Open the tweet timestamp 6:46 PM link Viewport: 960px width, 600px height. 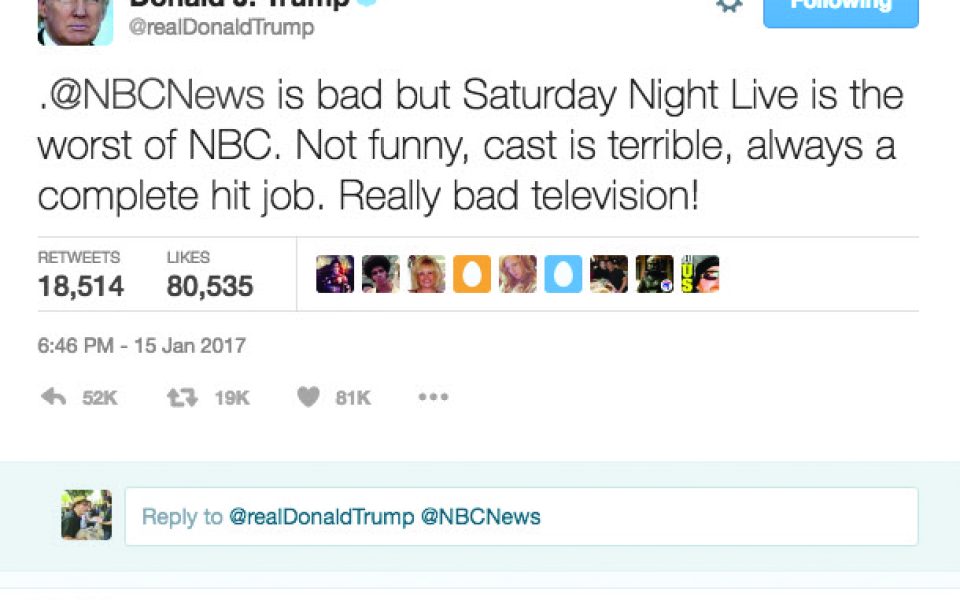[141, 347]
